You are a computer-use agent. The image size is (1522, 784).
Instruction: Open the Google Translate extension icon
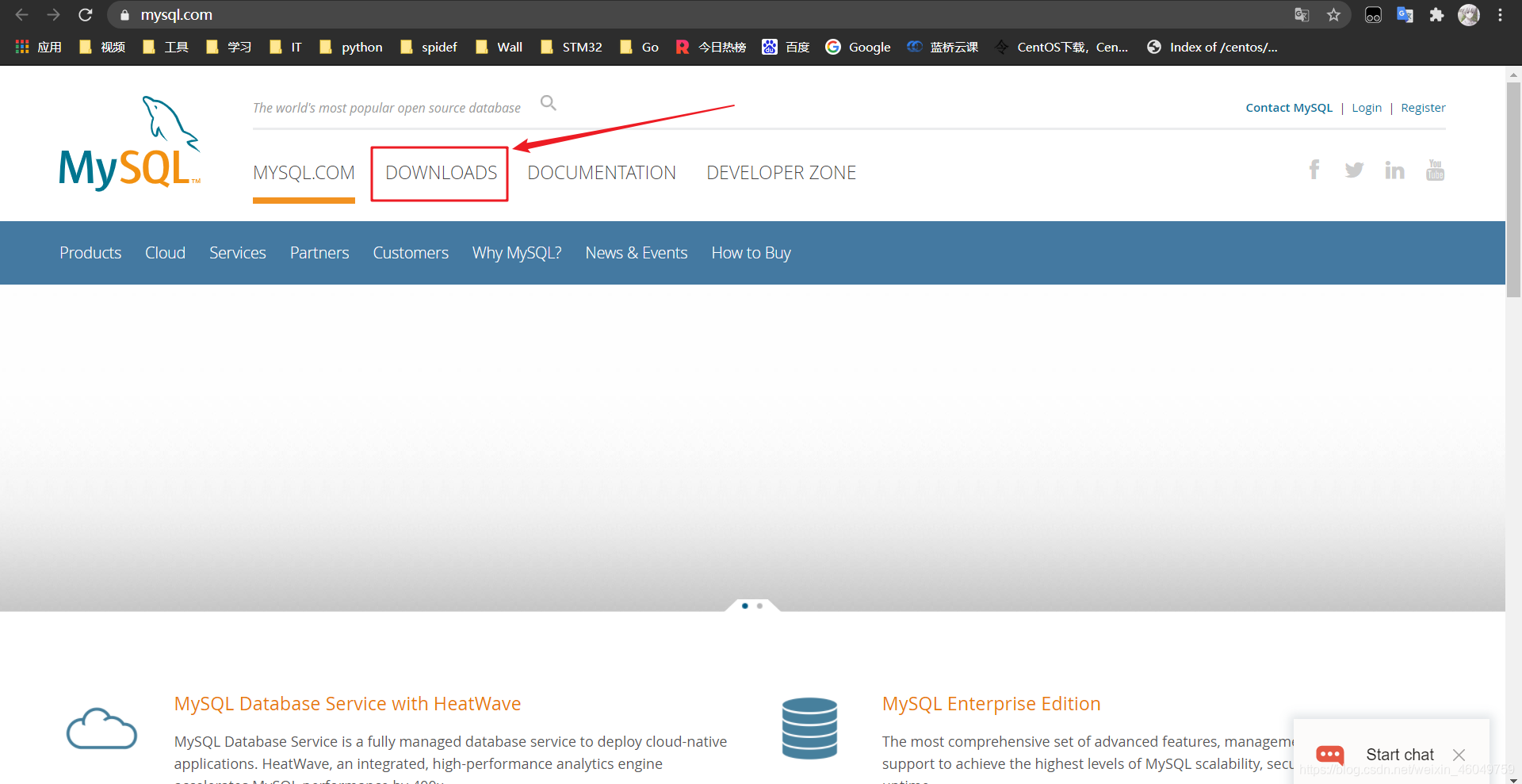coord(1405,14)
